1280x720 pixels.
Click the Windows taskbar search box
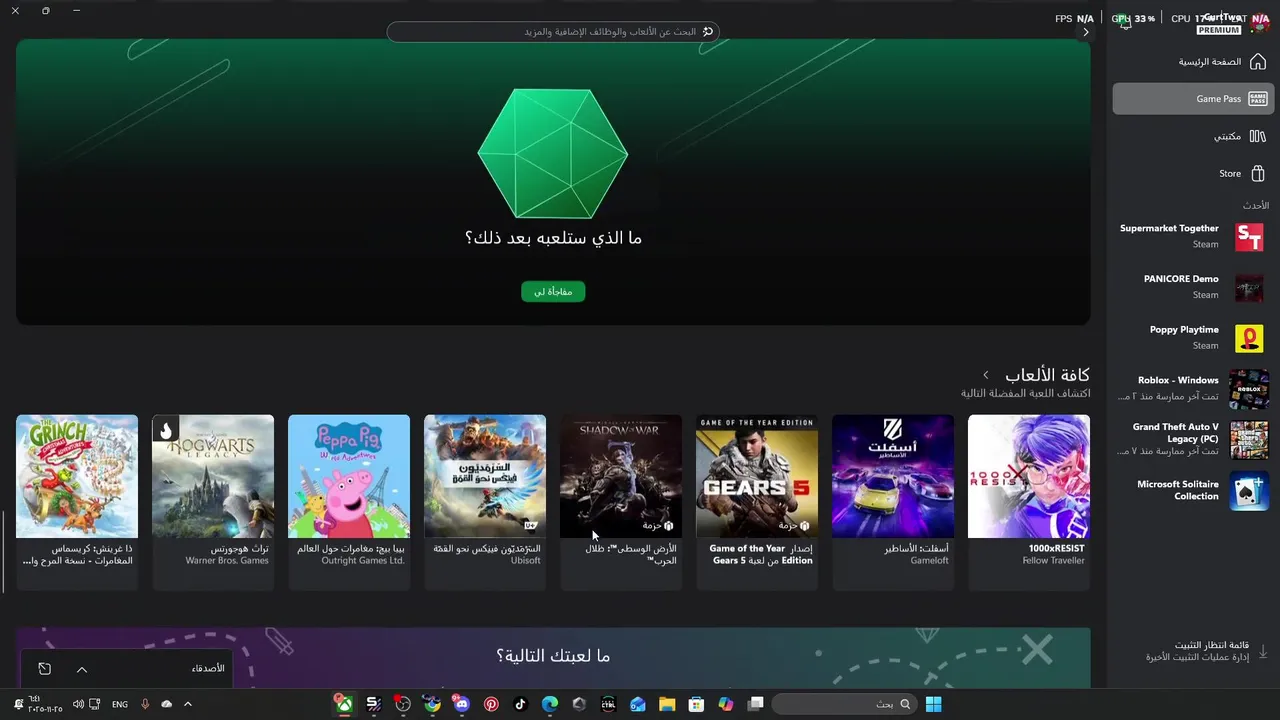[843, 704]
